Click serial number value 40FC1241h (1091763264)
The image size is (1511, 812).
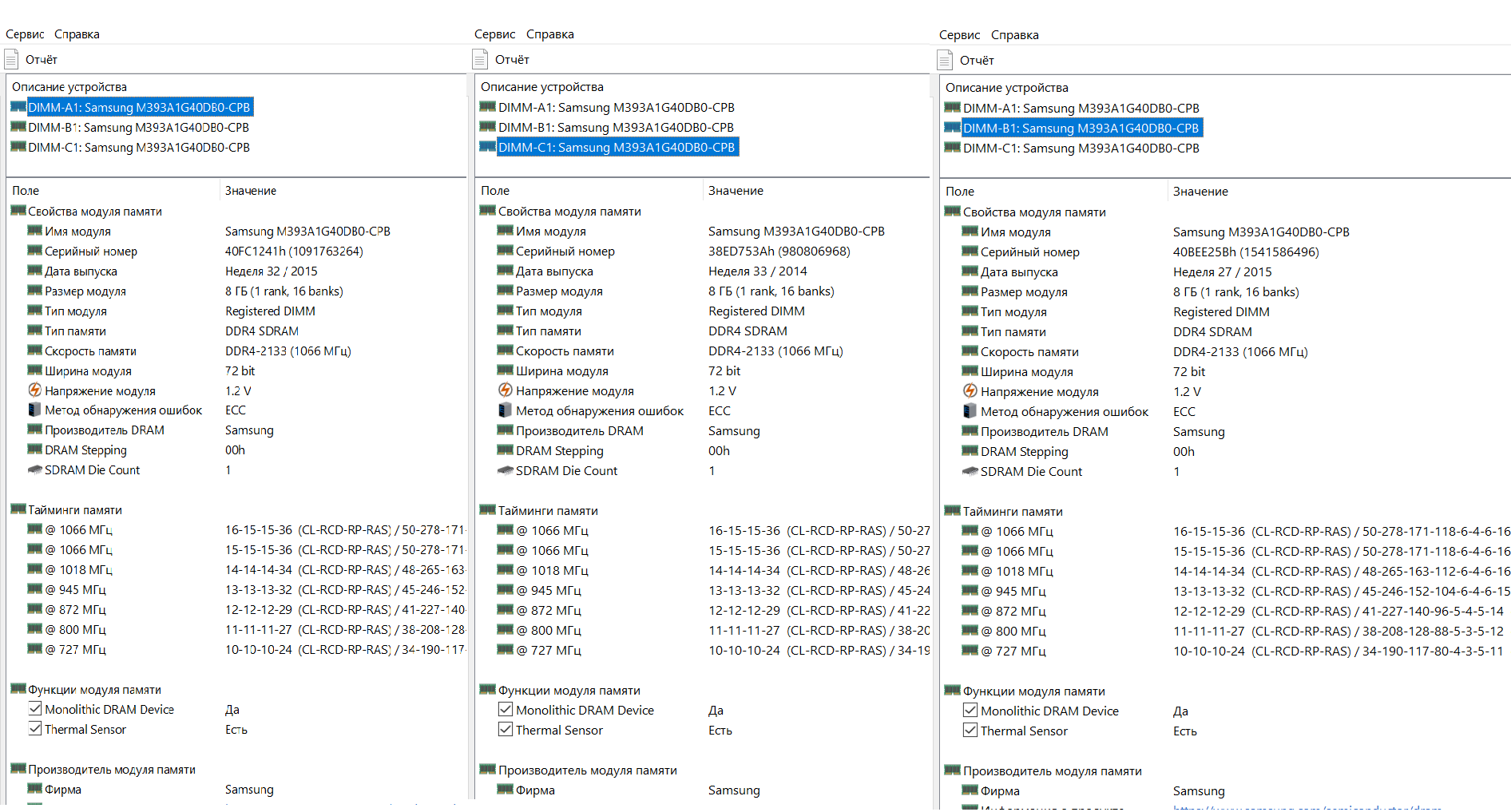(294, 251)
